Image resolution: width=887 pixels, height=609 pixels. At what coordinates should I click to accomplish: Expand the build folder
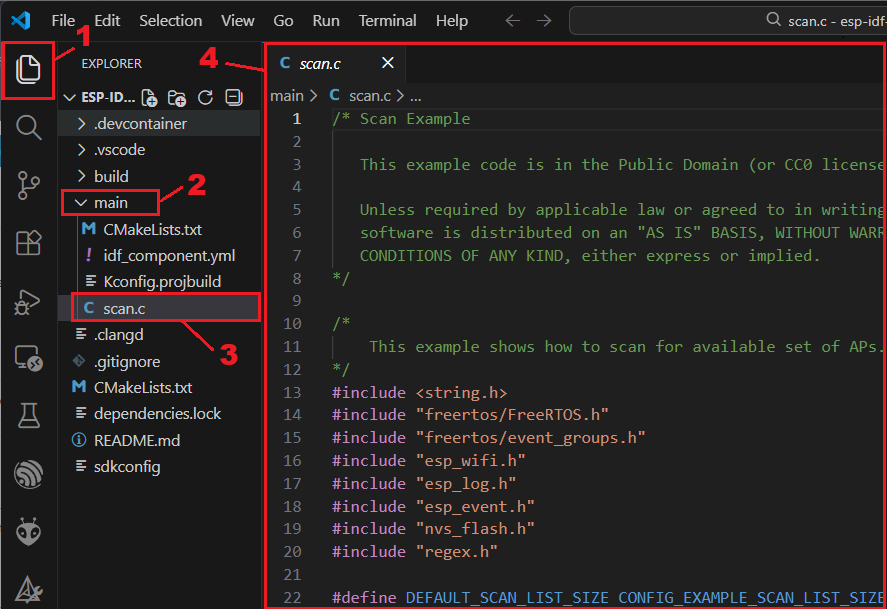(111, 176)
